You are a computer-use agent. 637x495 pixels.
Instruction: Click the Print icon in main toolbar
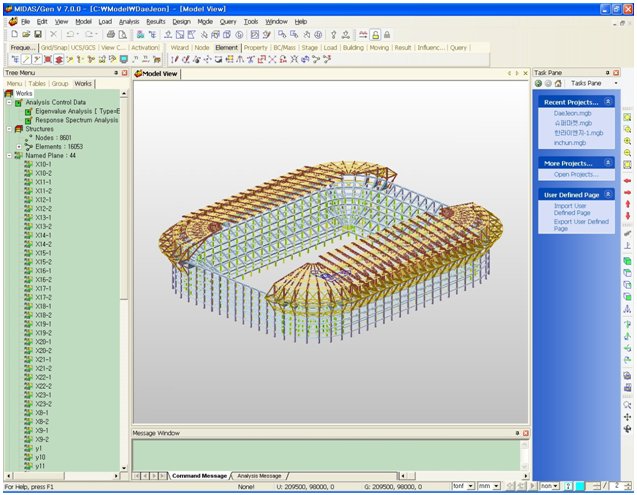111,34
